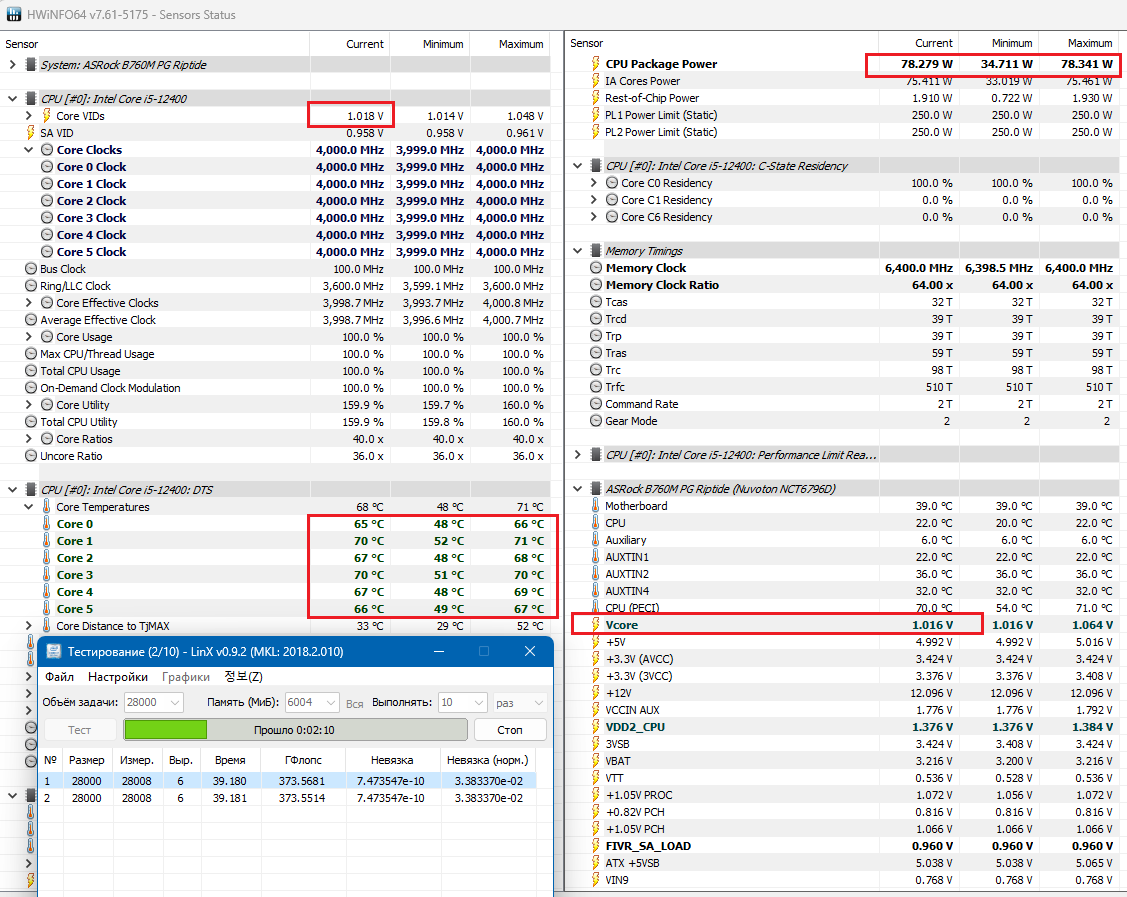Click the lightning bolt icon beside Core VIDs

(46, 116)
